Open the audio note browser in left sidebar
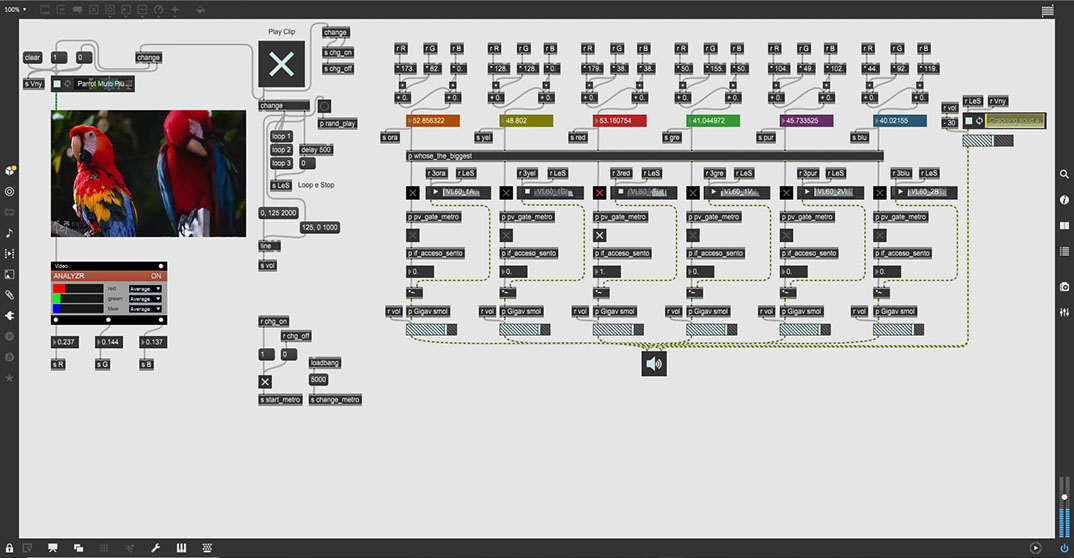Screen dimensions: 1074x558 10,233
